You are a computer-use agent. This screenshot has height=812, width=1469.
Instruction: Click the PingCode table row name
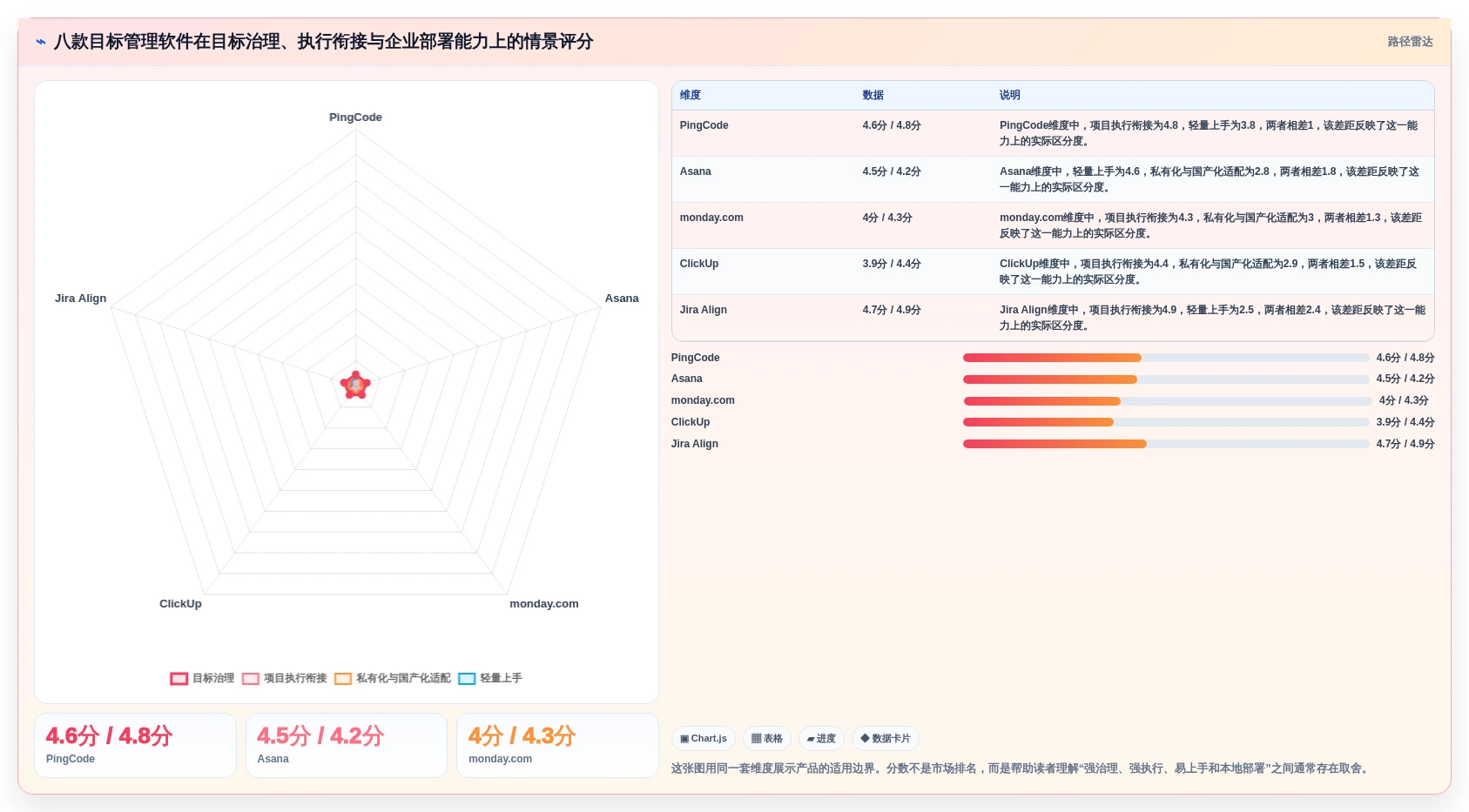point(704,125)
